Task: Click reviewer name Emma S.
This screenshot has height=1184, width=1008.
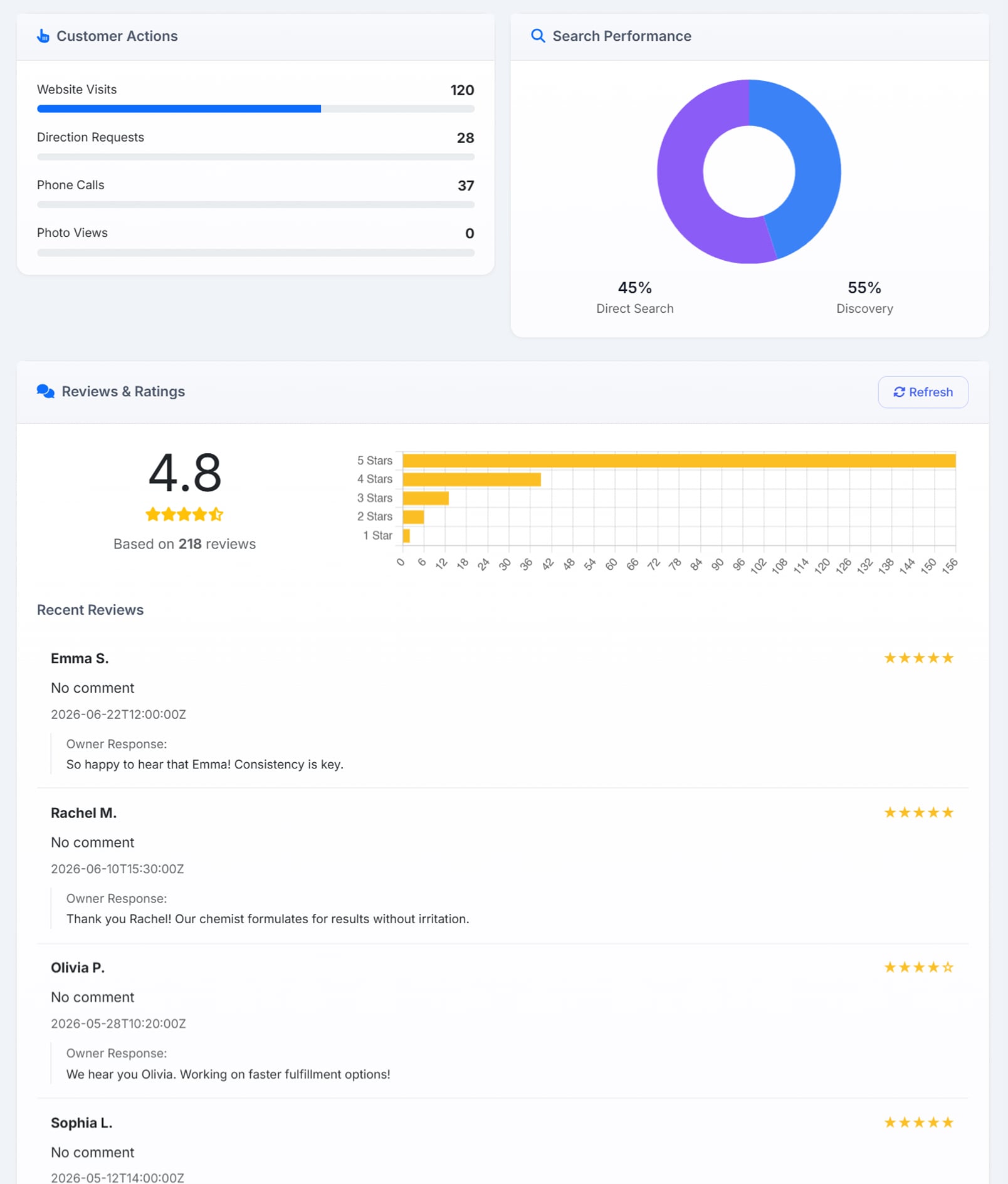Action: (80, 659)
